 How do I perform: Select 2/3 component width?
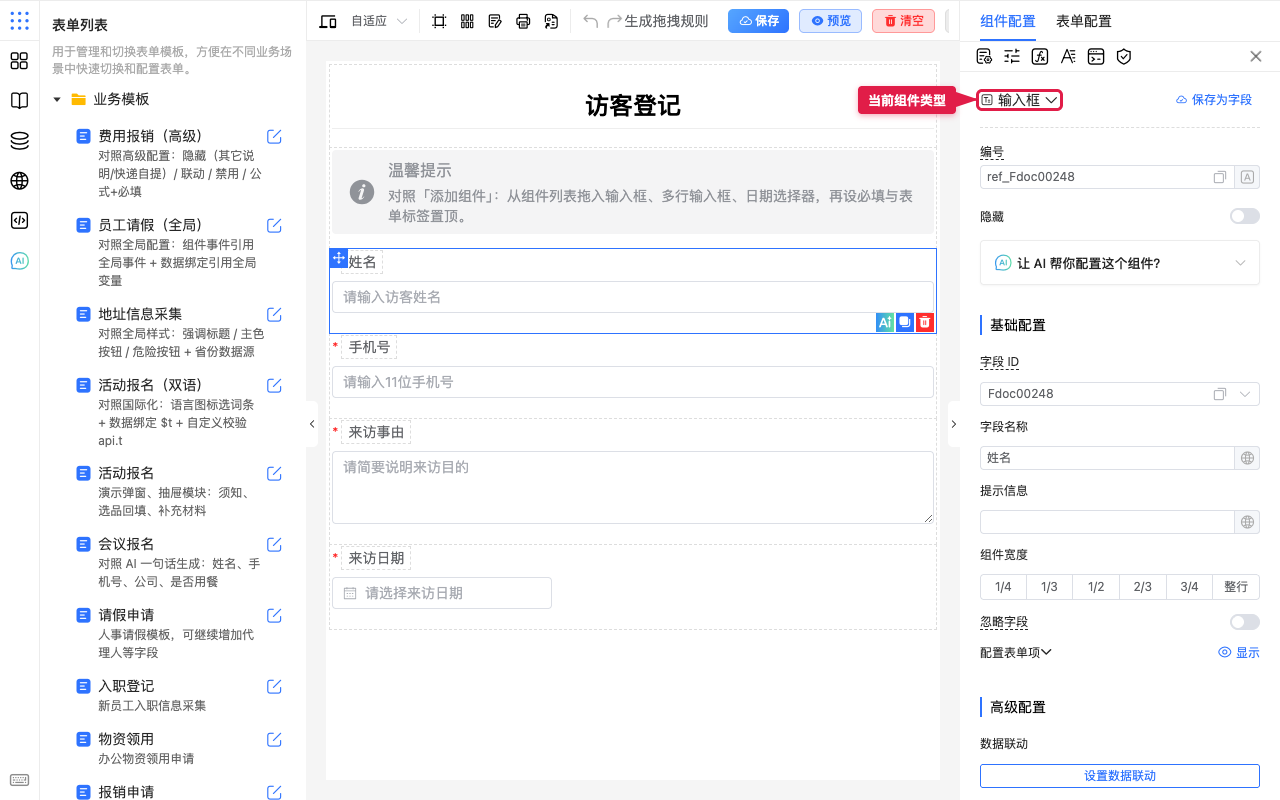pyautogui.click(x=1143, y=587)
